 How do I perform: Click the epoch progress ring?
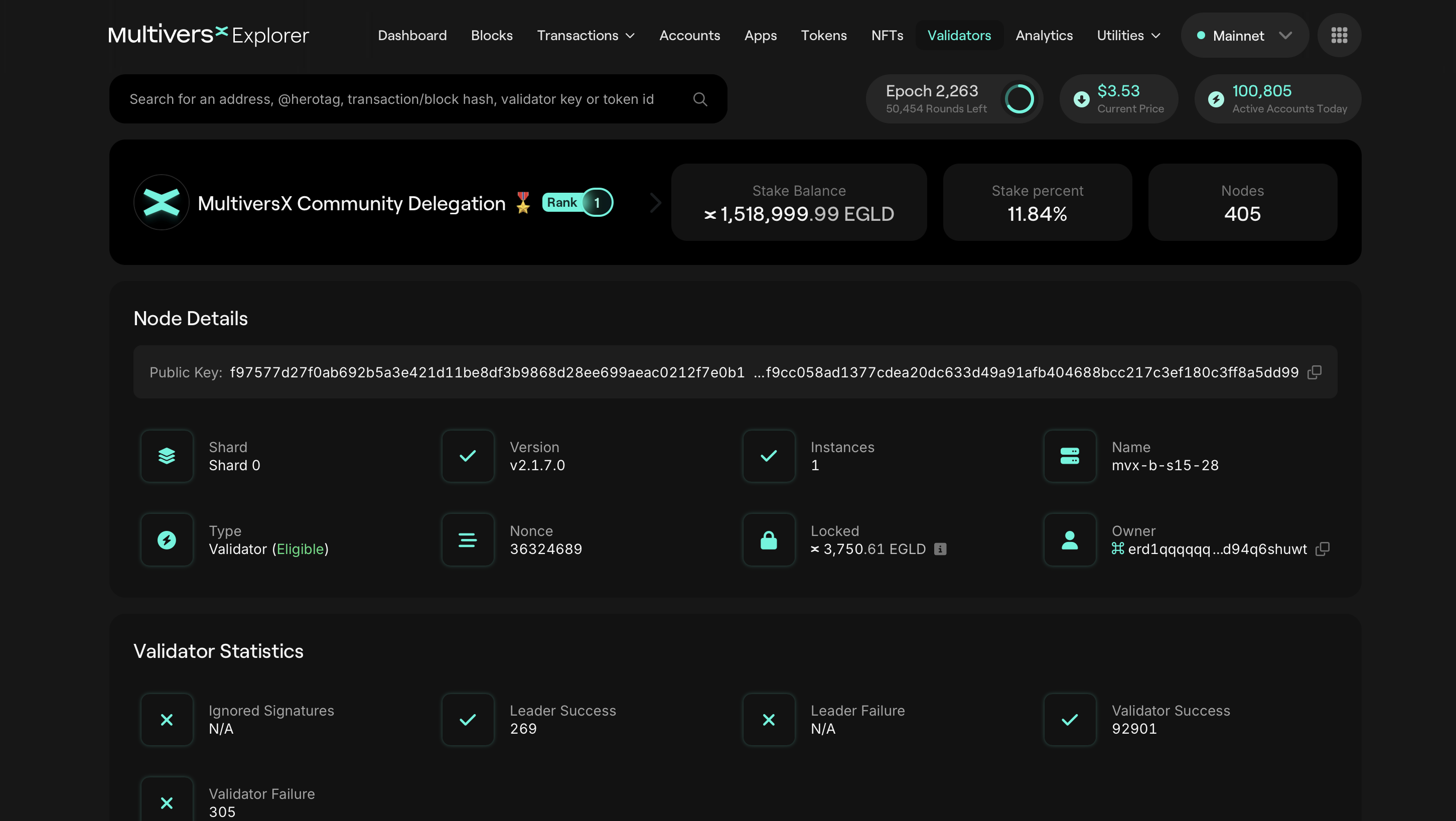click(1019, 99)
